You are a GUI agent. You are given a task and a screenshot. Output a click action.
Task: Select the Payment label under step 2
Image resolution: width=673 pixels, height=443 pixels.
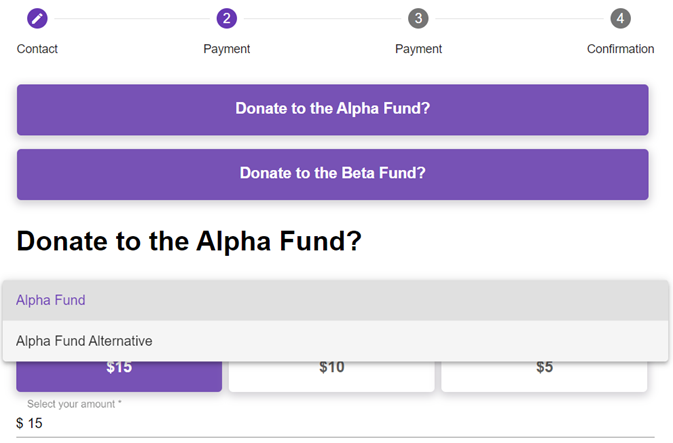[227, 49]
